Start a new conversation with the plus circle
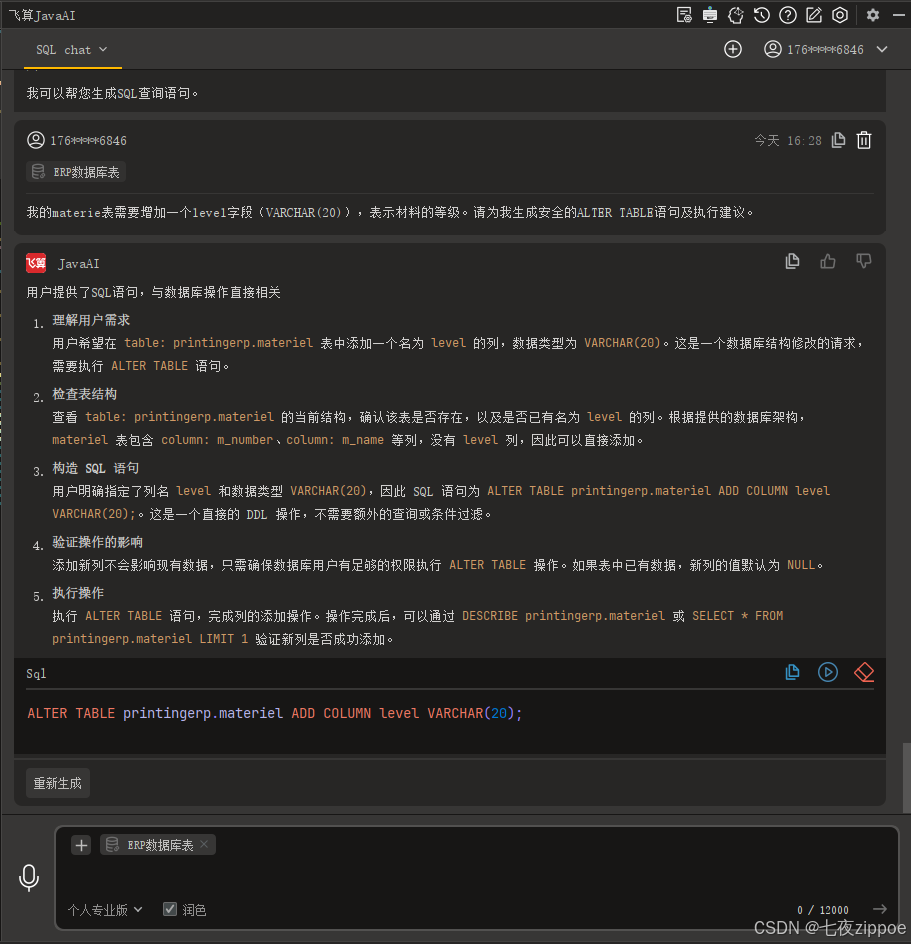 733,48
